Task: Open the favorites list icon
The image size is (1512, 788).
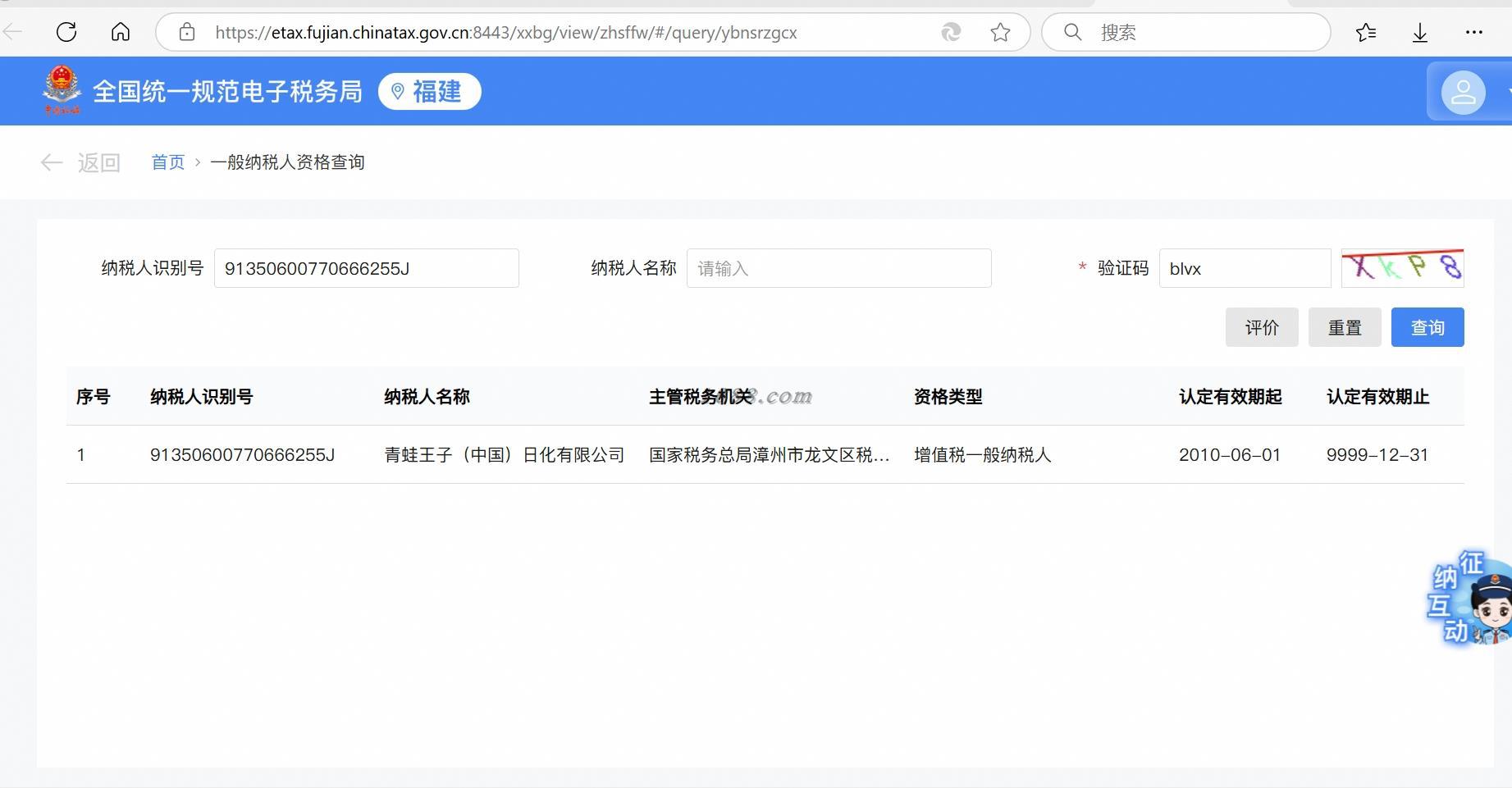Action: coord(1366,32)
